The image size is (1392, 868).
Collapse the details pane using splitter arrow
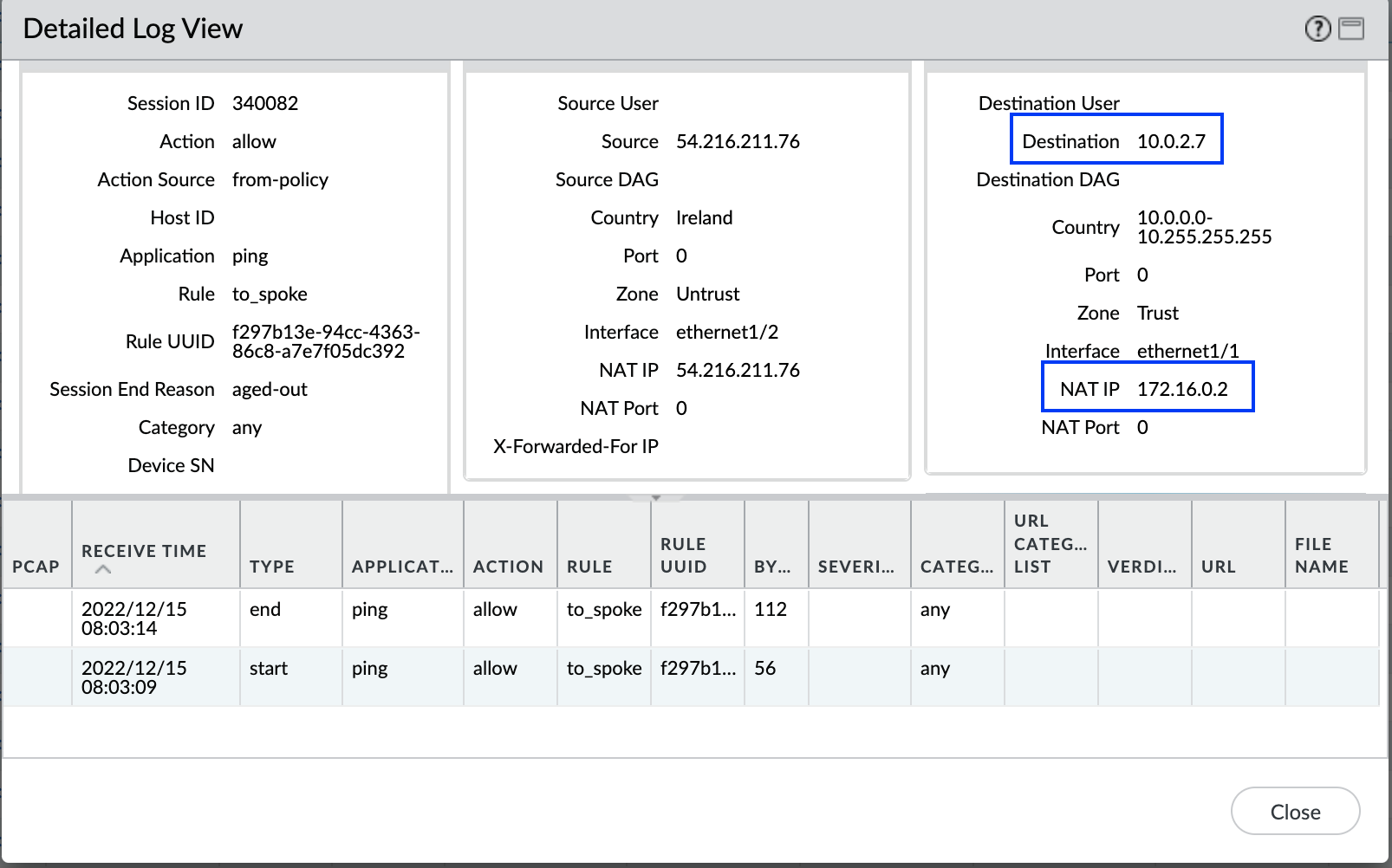656,498
